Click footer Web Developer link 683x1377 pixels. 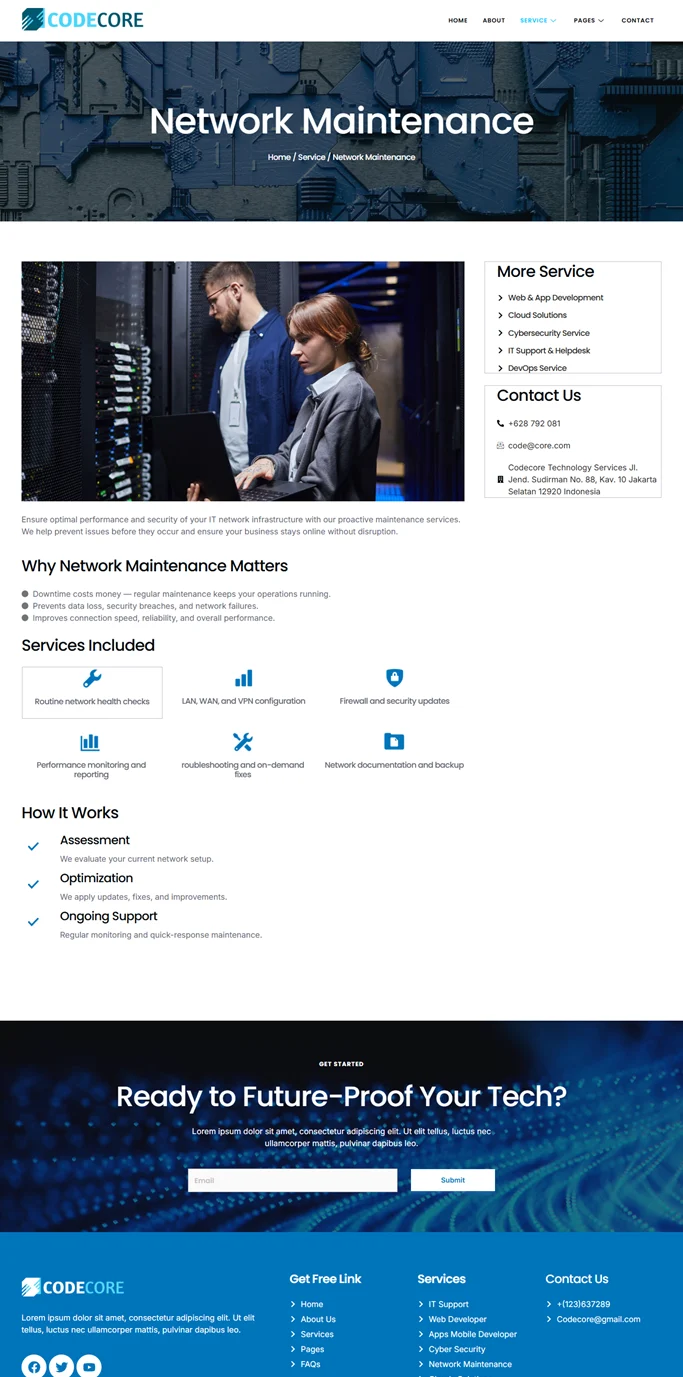click(x=458, y=1319)
